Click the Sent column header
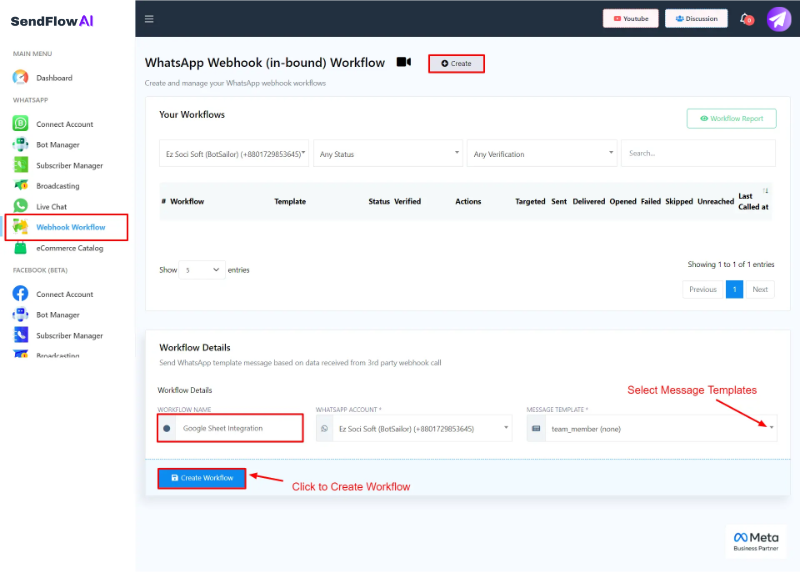800x572 pixels. click(559, 202)
